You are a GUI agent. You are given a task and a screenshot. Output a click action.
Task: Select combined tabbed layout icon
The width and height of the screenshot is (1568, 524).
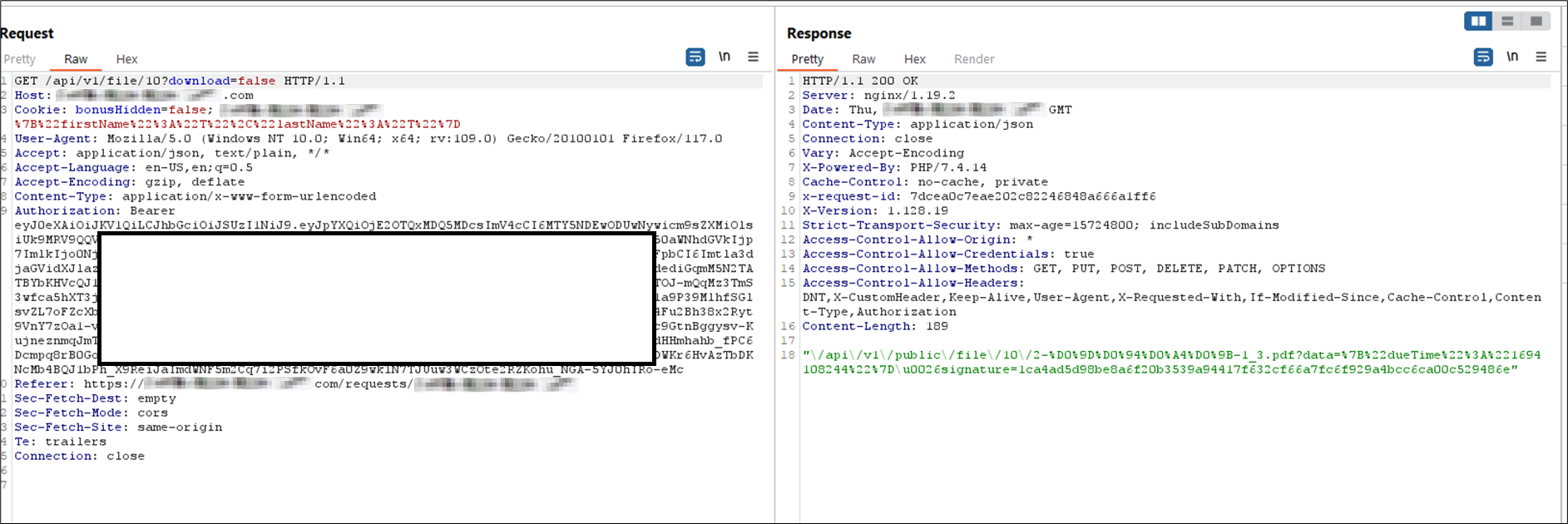tap(1536, 21)
